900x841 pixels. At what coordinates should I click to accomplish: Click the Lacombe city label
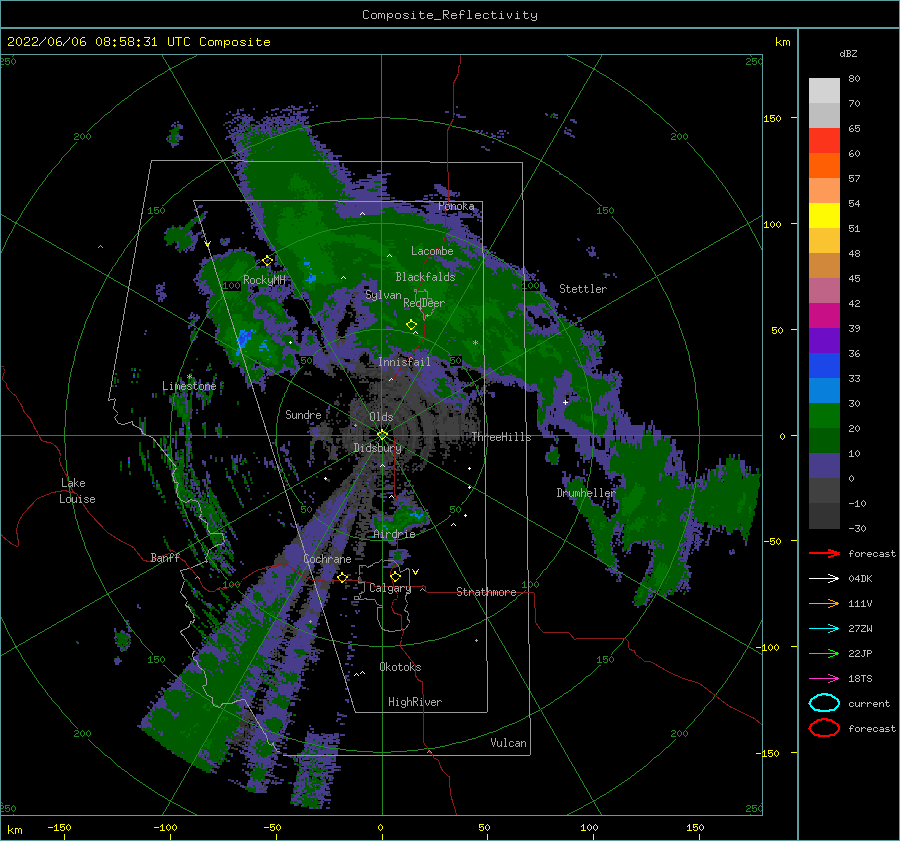(x=432, y=251)
